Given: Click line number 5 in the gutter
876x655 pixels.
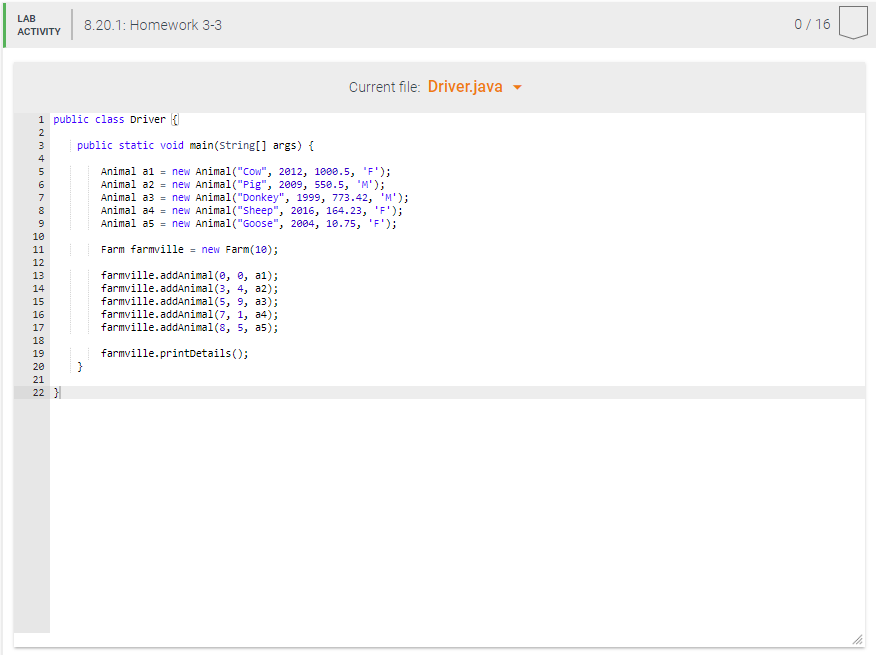Looking at the screenshot, I should (38, 171).
